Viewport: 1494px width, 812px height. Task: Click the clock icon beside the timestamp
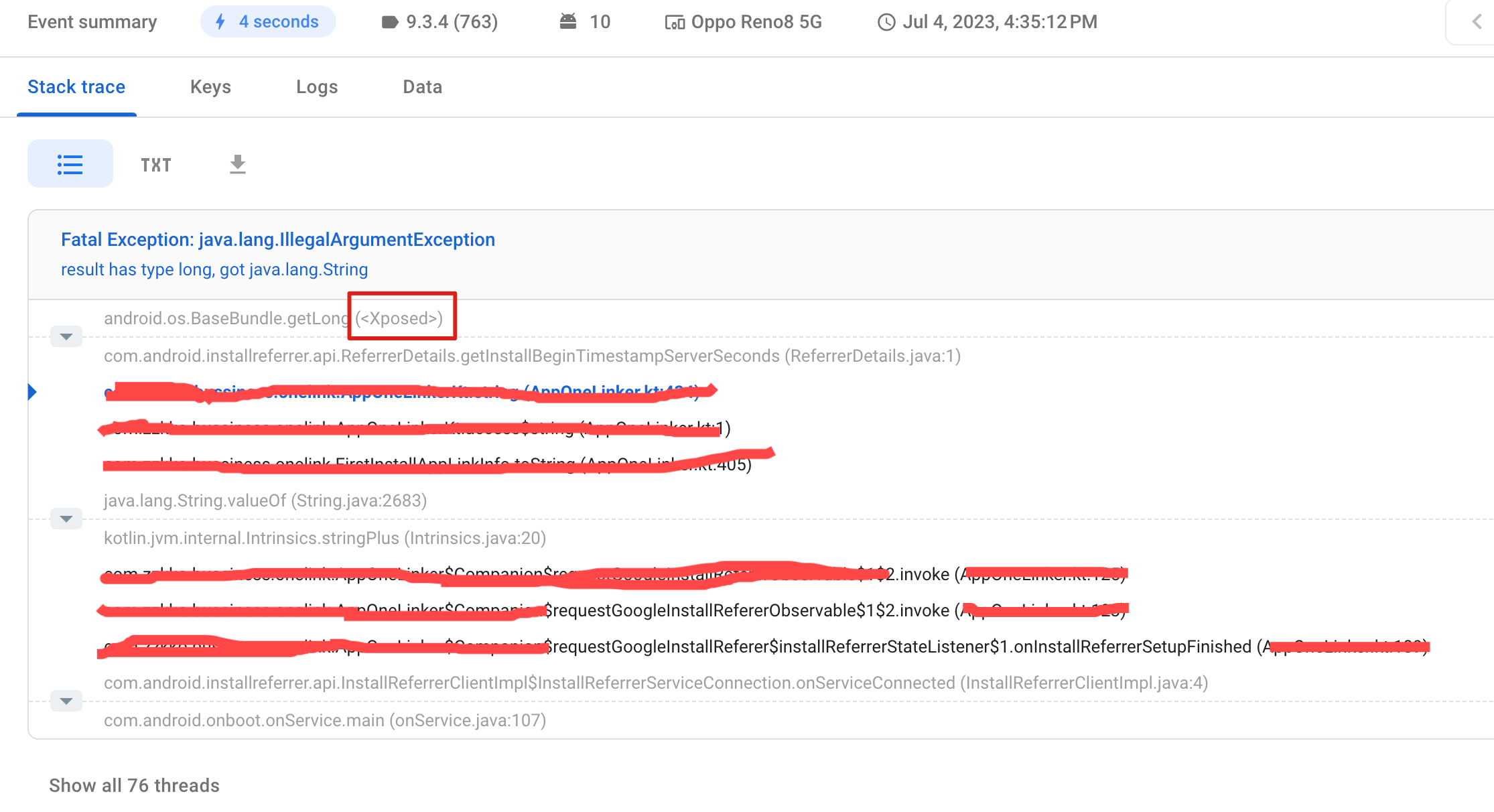[x=886, y=22]
